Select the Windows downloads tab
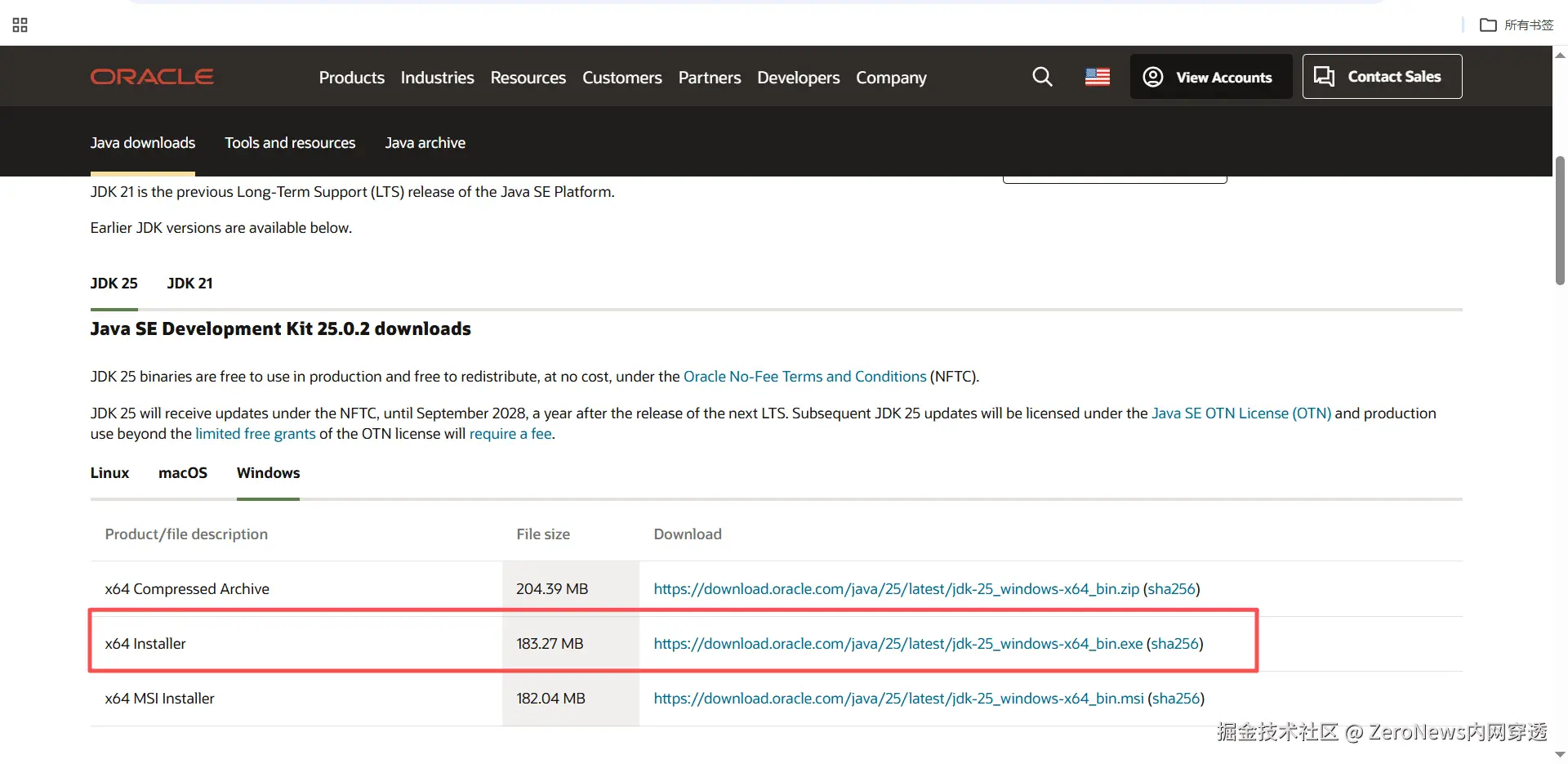Image resolution: width=1568 pixels, height=764 pixels. [269, 473]
